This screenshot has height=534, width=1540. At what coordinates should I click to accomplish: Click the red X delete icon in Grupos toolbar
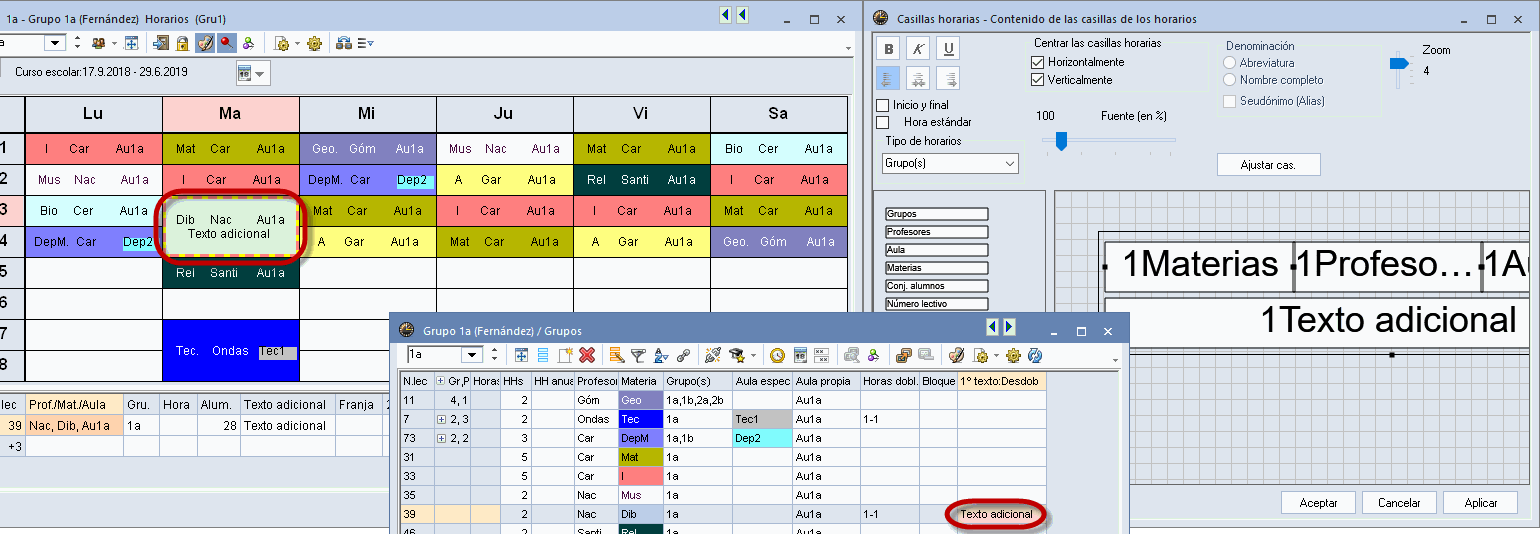point(587,355)
